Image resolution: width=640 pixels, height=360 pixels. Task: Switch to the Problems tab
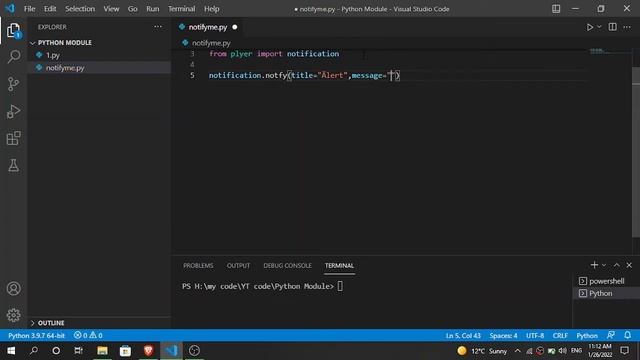[198, 266]
